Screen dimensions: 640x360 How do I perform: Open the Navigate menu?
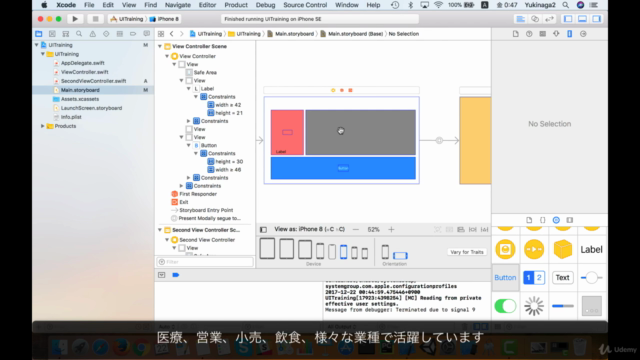178,5
